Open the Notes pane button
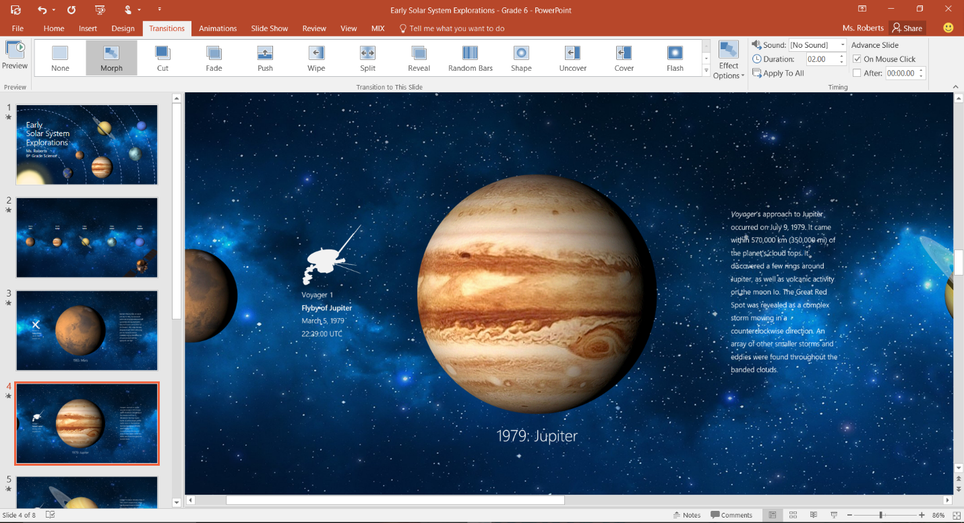964x523 pixels. click(685, 515)
